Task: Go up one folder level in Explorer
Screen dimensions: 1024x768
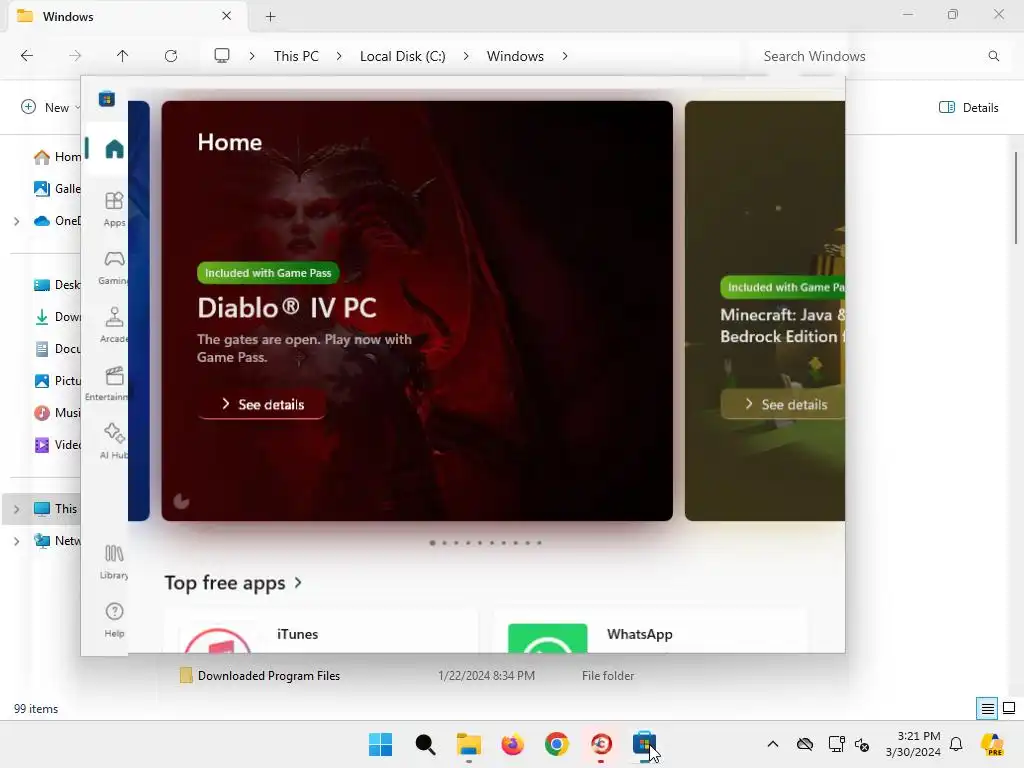Action: tap(122, 56)
